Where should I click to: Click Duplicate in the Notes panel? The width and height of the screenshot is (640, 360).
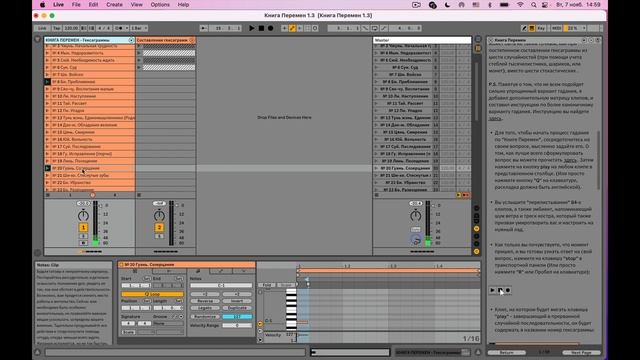coord(237,308)
